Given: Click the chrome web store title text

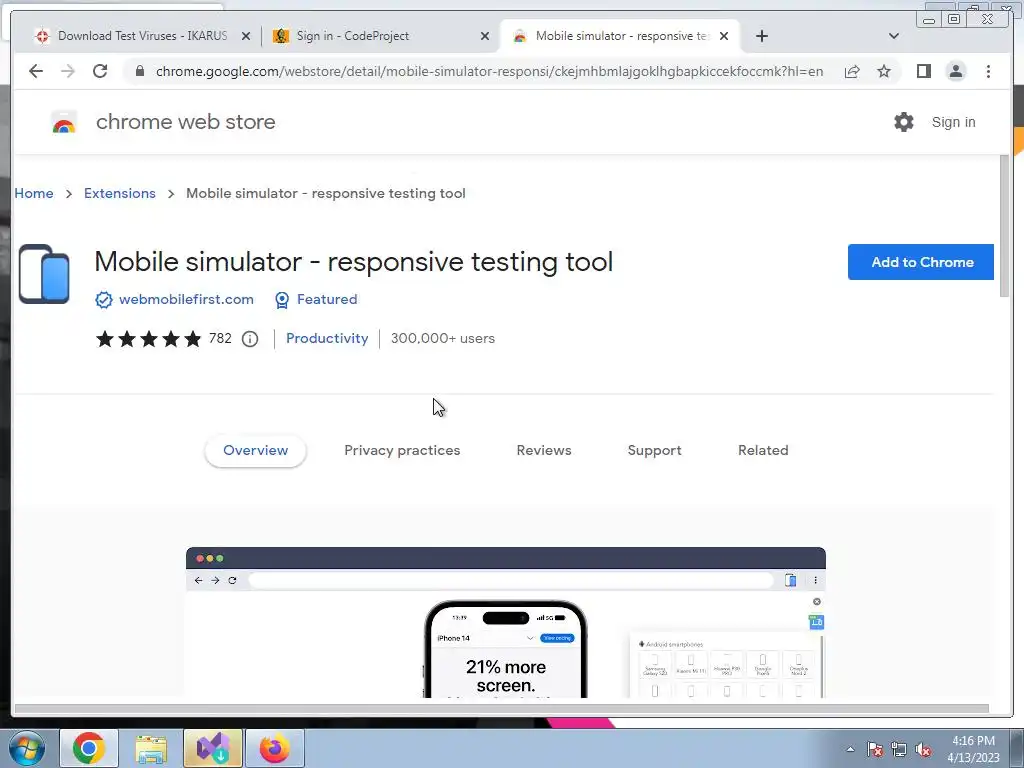Looking at the screenshot, I should tap(185, 122).
